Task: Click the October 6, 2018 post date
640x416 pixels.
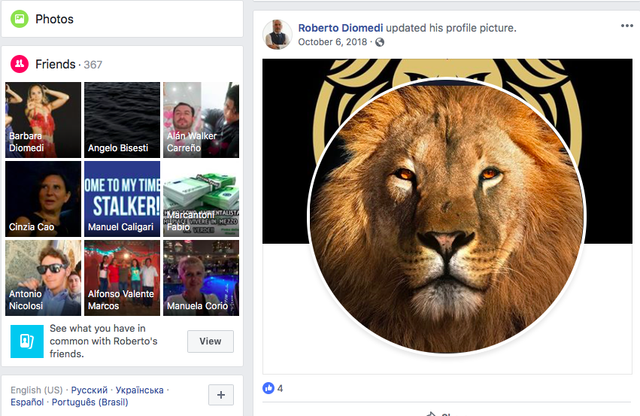Action: point(332,42)
